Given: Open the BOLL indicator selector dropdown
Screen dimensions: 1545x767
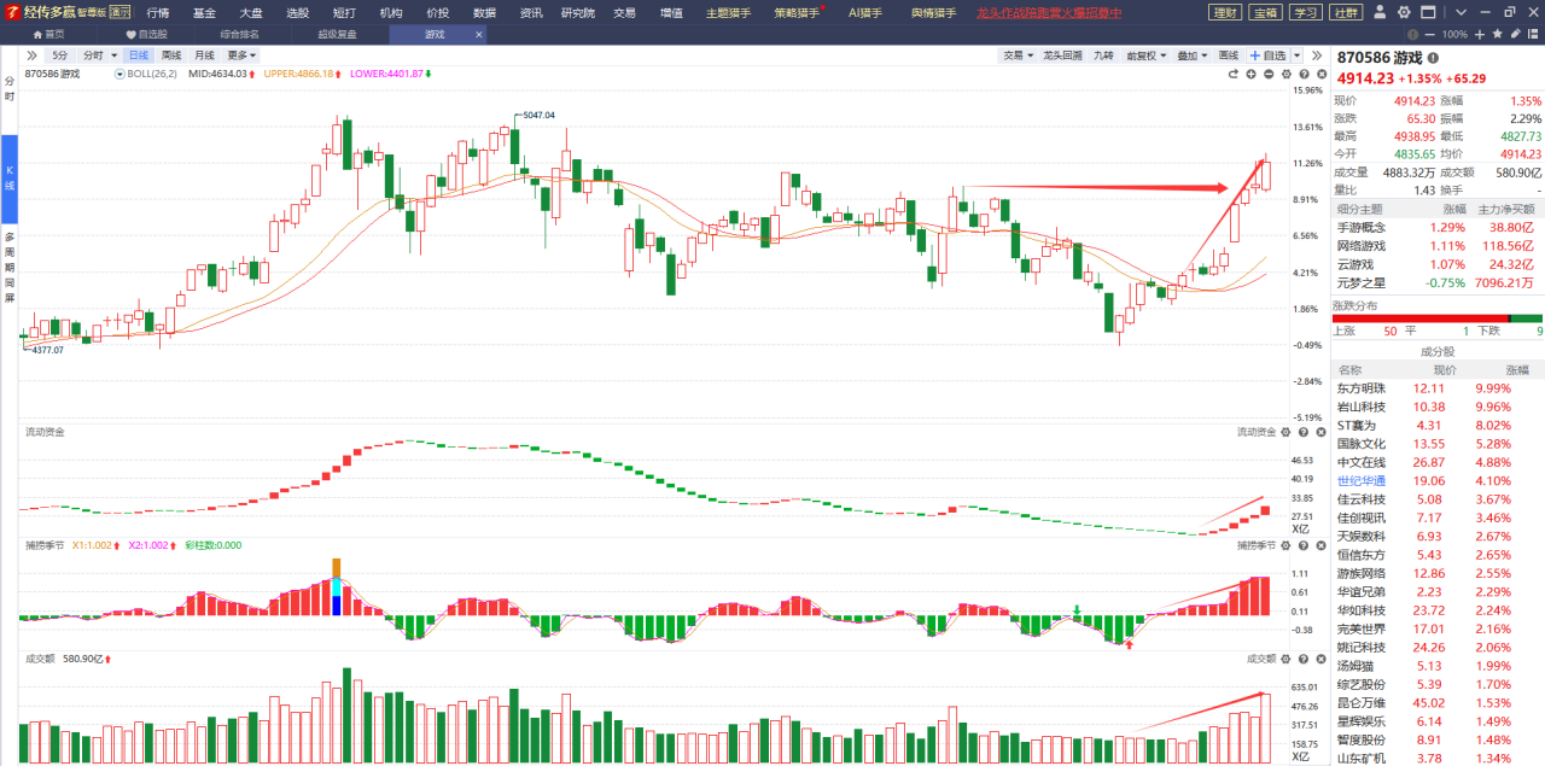Looking at the screenshot, I should (121, 74).
